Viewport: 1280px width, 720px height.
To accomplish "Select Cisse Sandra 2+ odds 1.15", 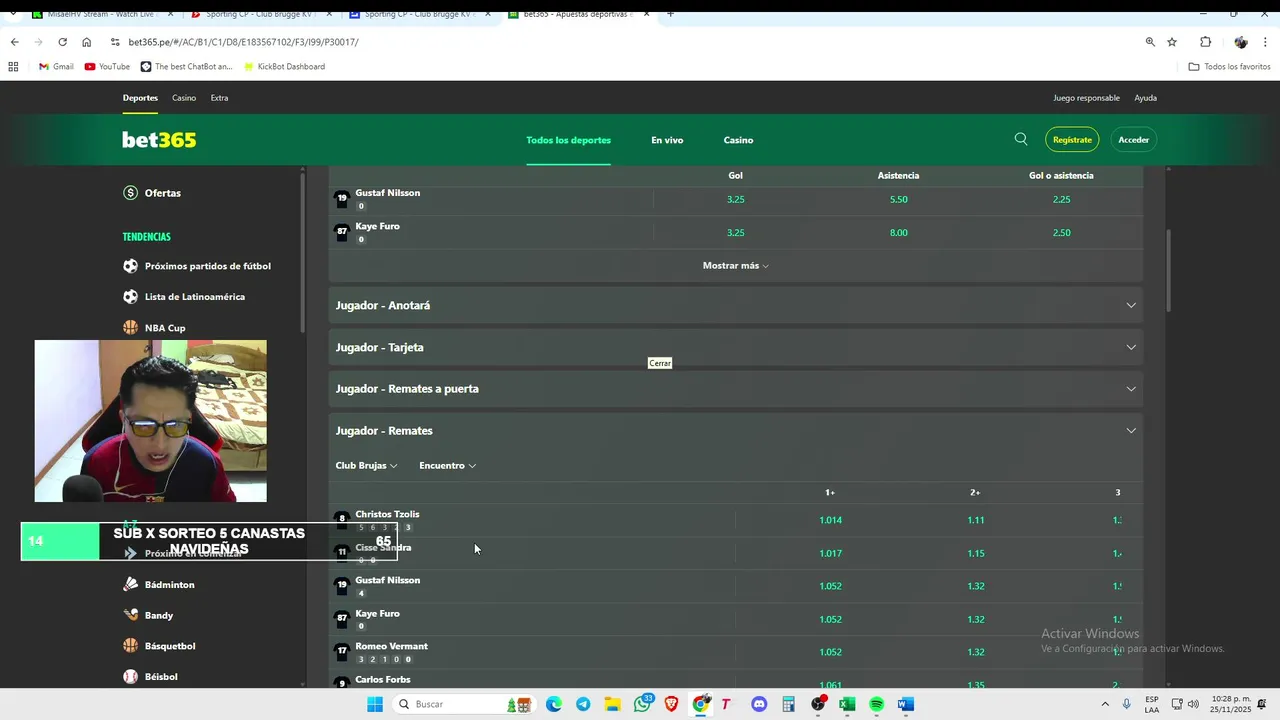I will (x=975, y=553).
